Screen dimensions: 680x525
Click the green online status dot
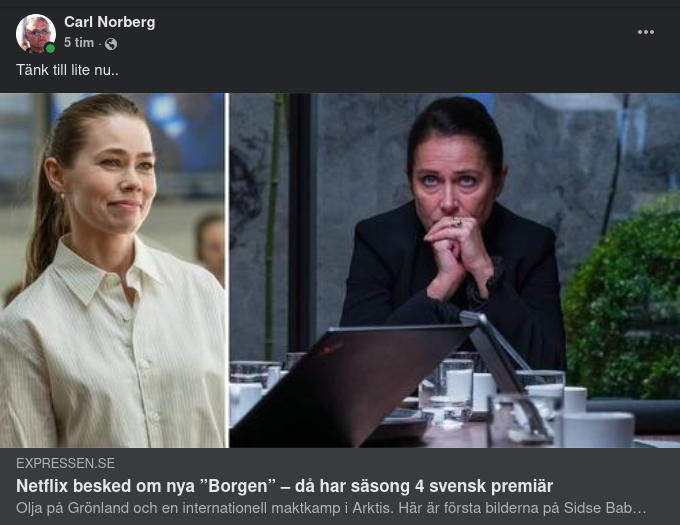(50, 48)
